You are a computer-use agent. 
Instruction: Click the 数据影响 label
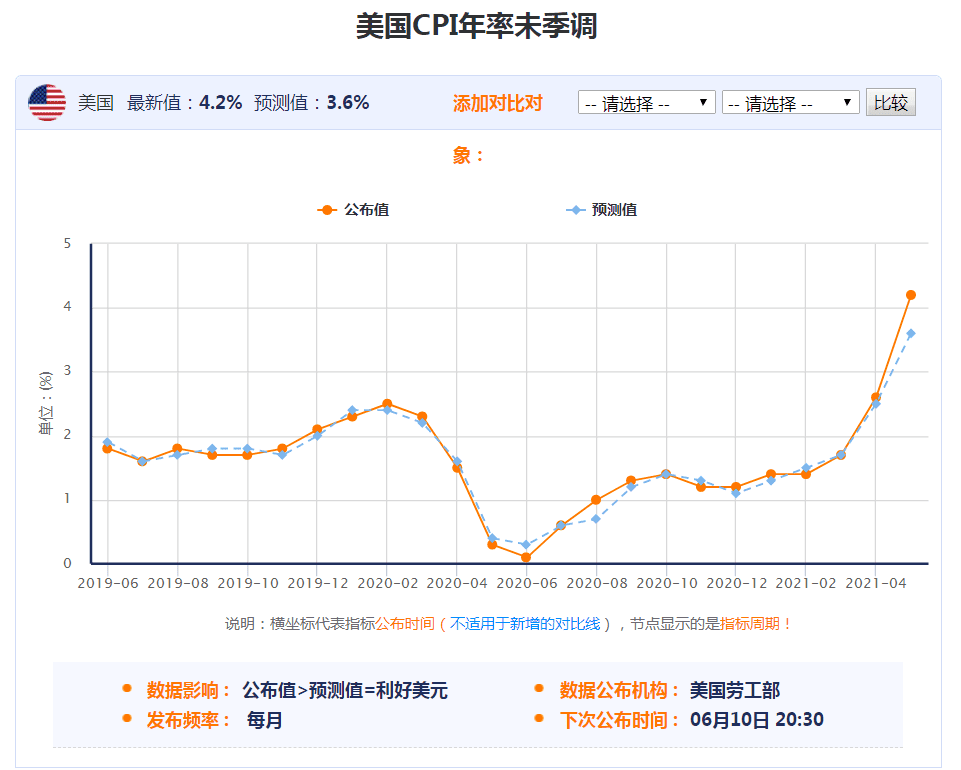(188, 690)
